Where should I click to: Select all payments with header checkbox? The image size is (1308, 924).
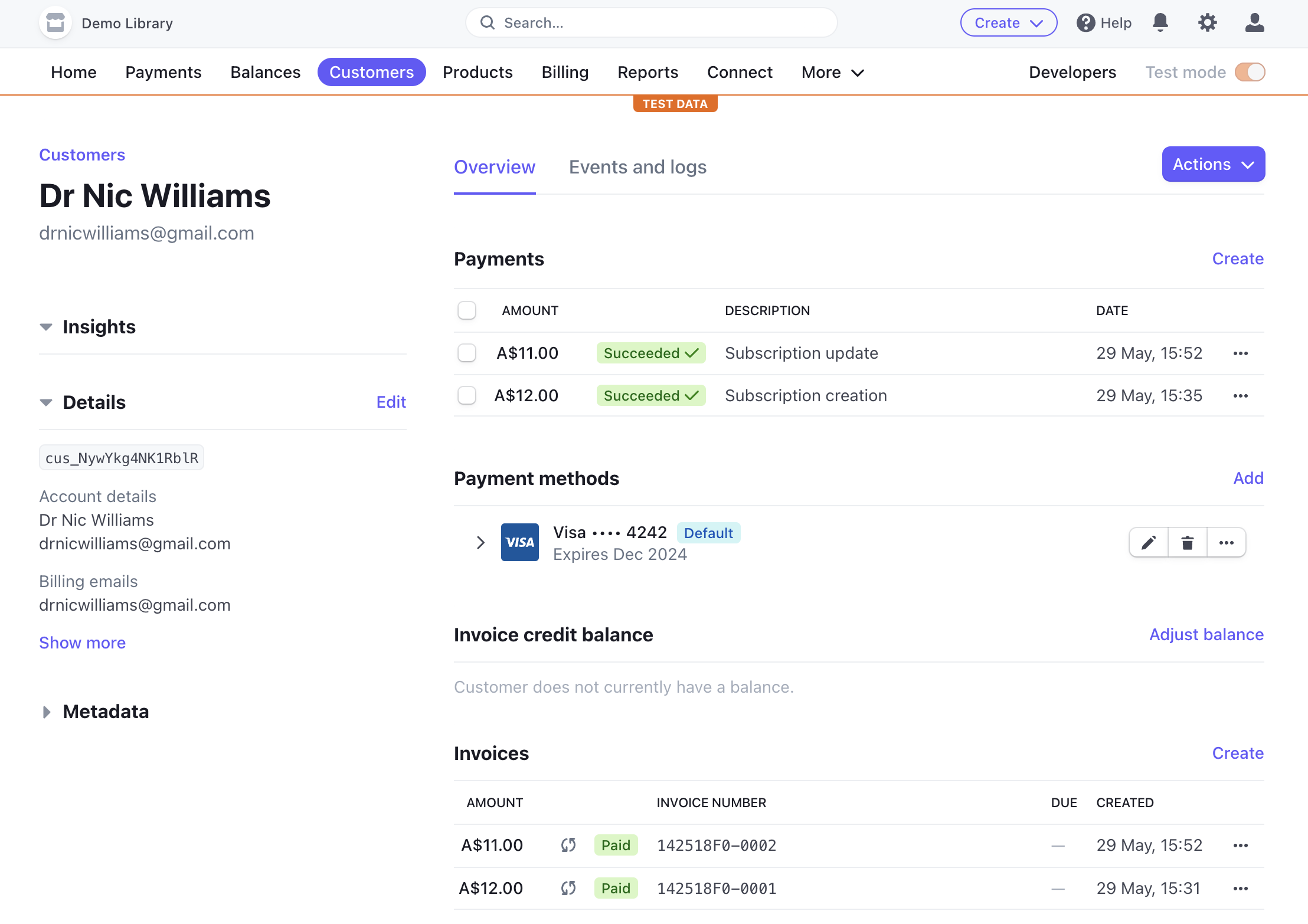pos(467,310)
